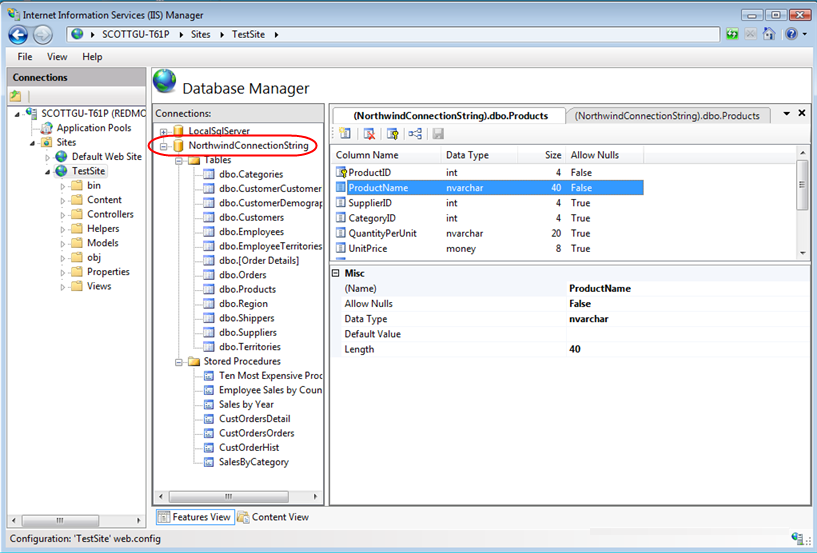Viewport: 817px width, 553px height.
Task: Click the Column Name header
Action: 386,155
